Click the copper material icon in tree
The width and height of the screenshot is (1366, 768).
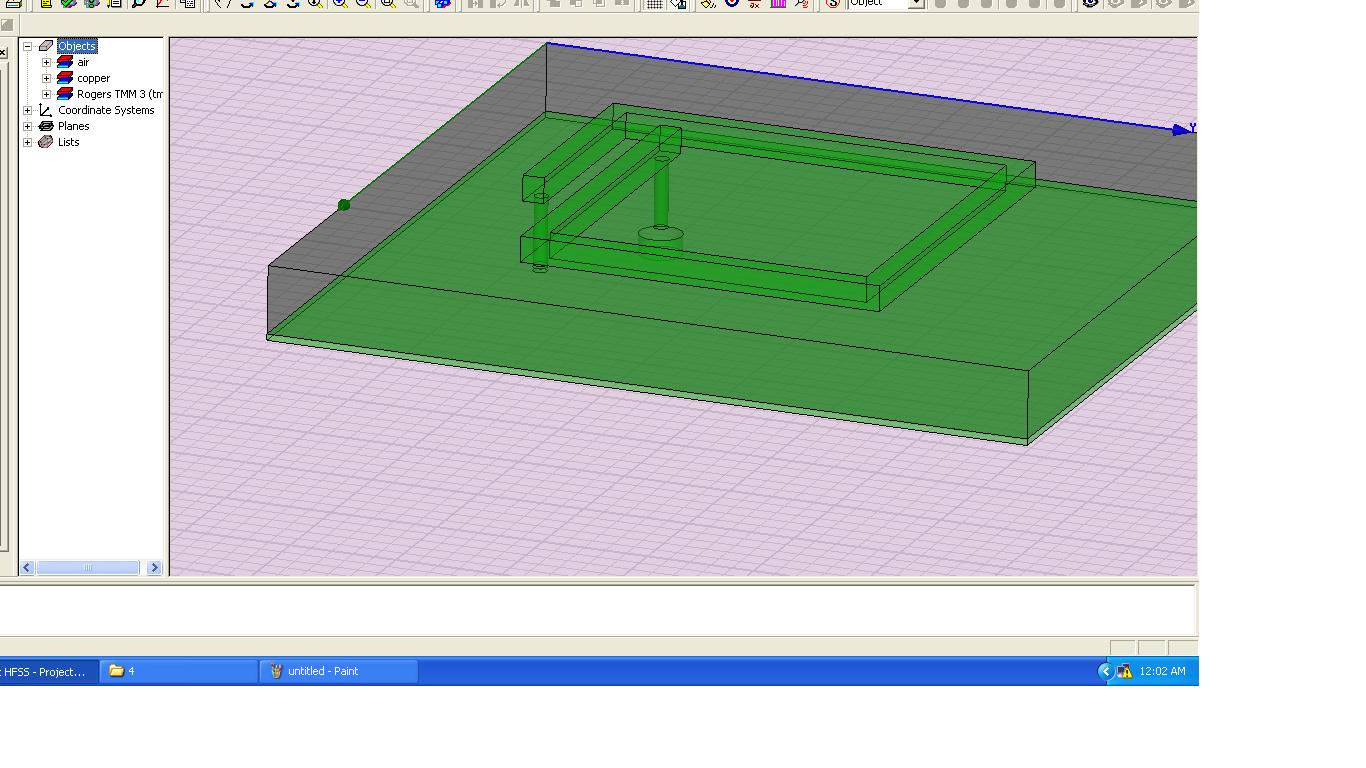click(65, 78)
